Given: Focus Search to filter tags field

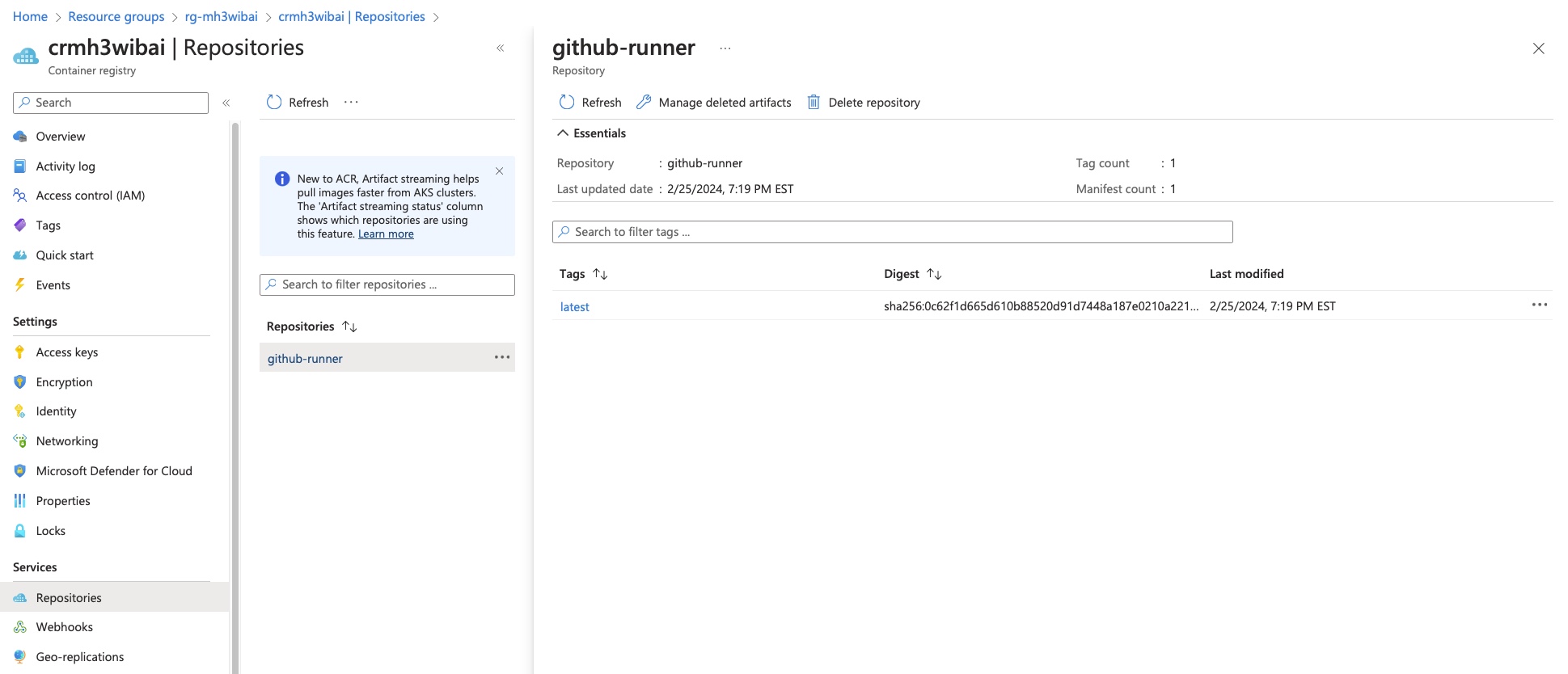Looking at the screenshot, I should tap(893, 232).
